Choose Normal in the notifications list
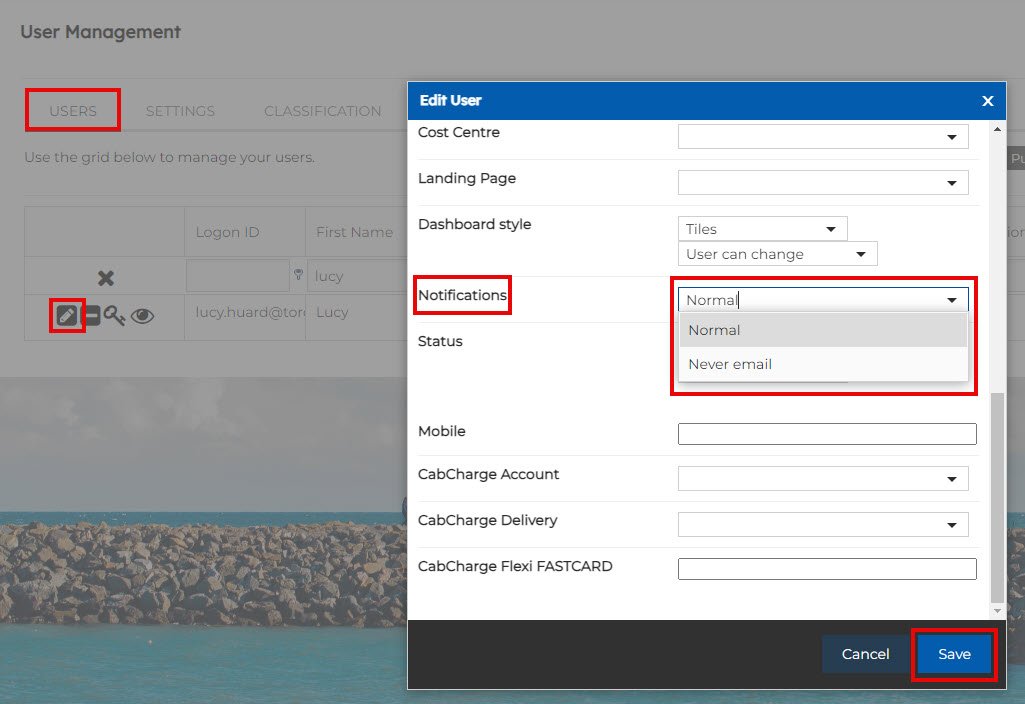The height and width of the screenshot is (704, 1025). tap(714, 330)
